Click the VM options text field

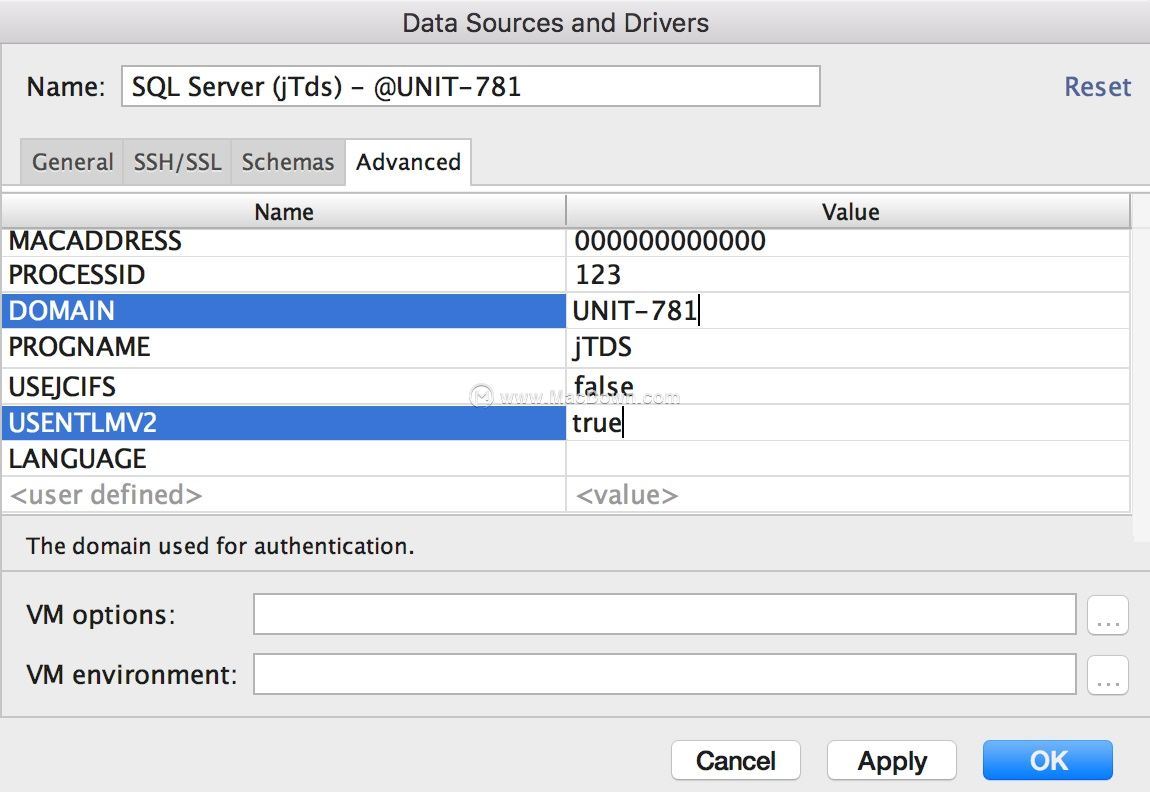[x=664, y=615]
